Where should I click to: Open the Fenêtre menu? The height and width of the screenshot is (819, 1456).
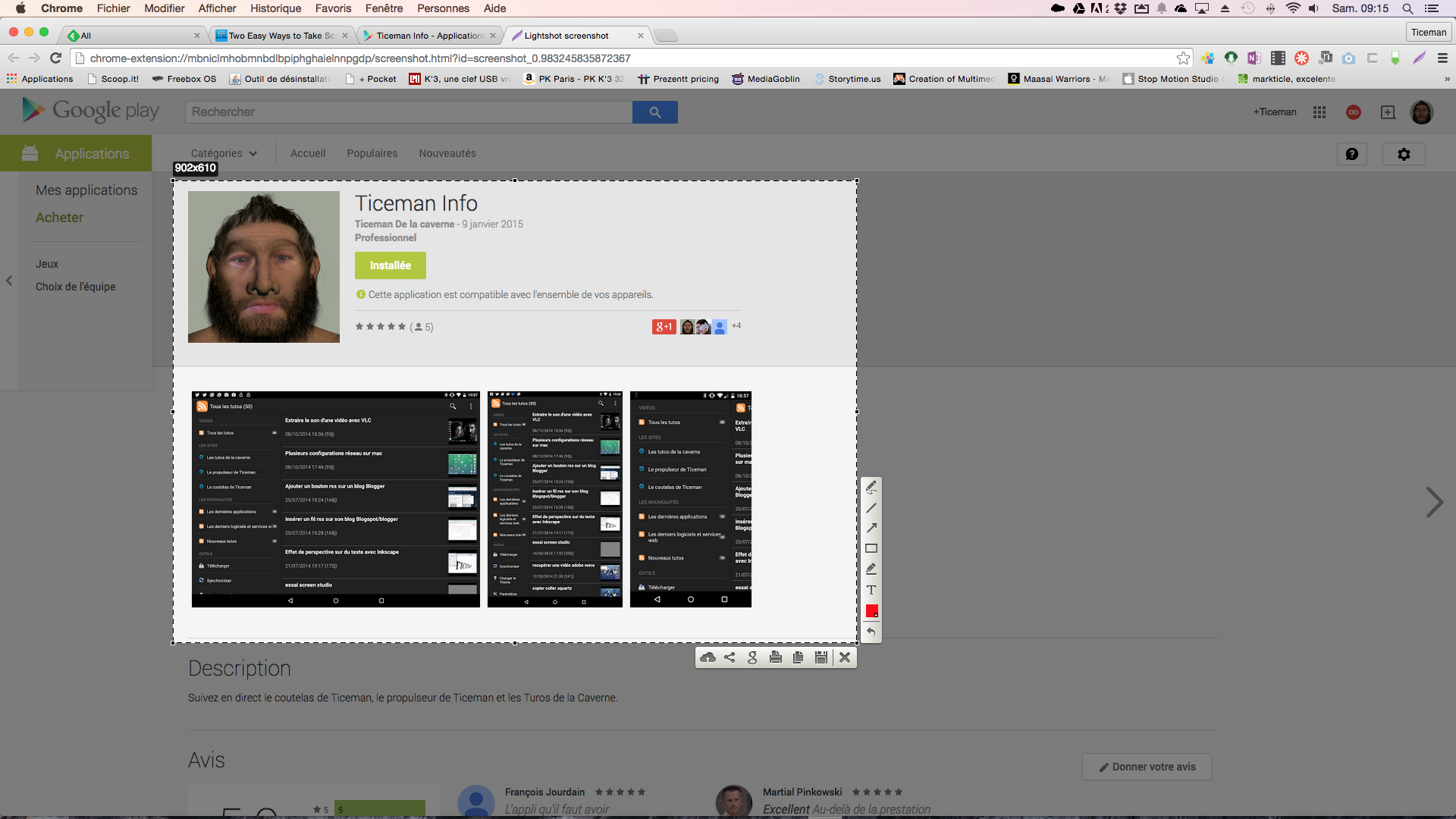pos(384,8)
